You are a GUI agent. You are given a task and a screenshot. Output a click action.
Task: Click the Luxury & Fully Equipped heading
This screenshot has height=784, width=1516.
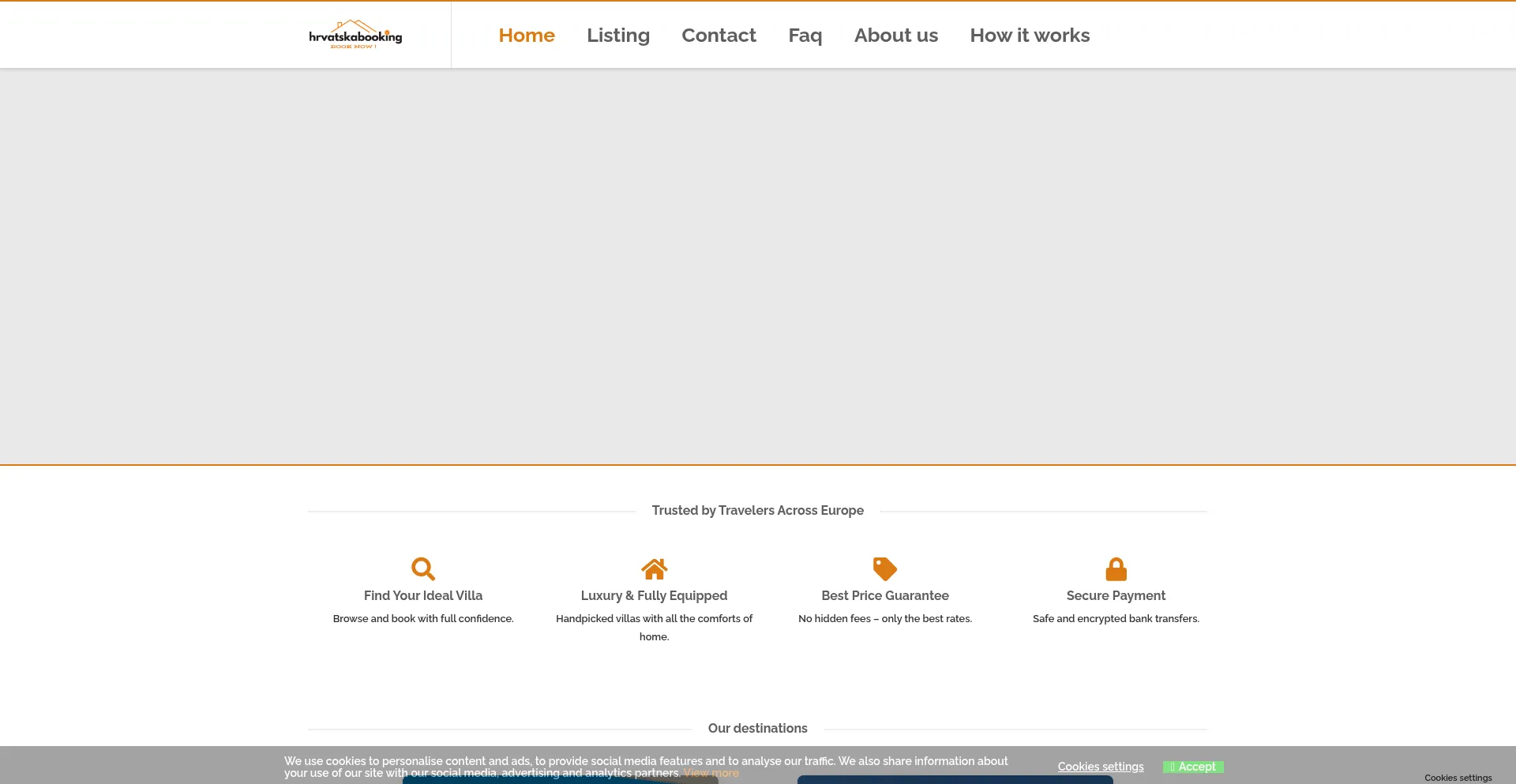point(654,595)
